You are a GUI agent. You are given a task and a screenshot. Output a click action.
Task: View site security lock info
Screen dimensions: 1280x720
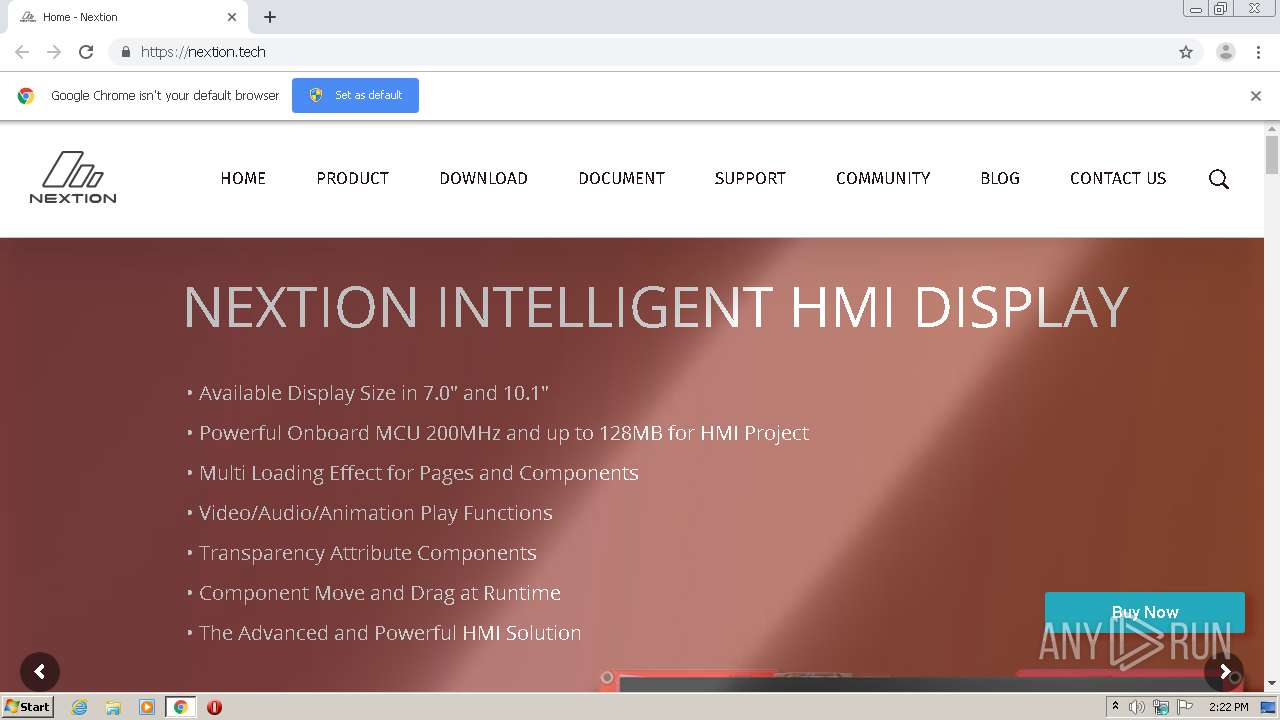tap(125, 52)
